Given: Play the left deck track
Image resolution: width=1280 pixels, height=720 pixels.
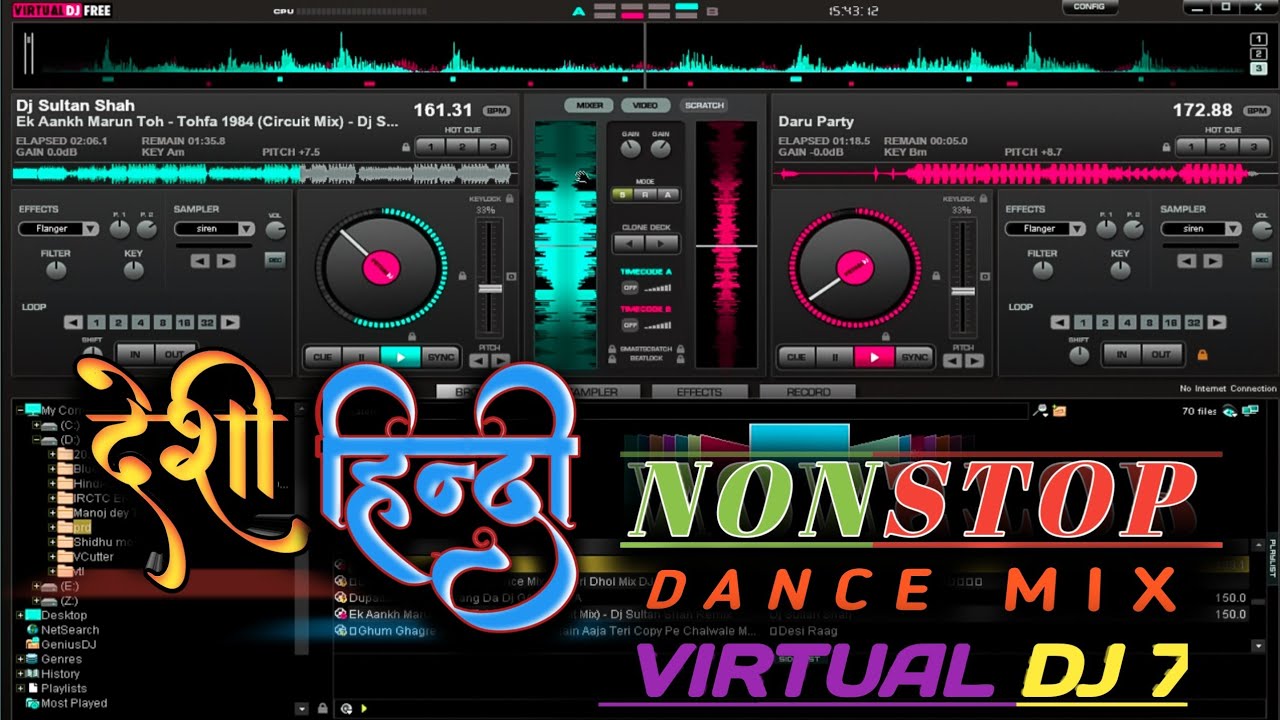Looking at the screenshot, I should (400, 356).
